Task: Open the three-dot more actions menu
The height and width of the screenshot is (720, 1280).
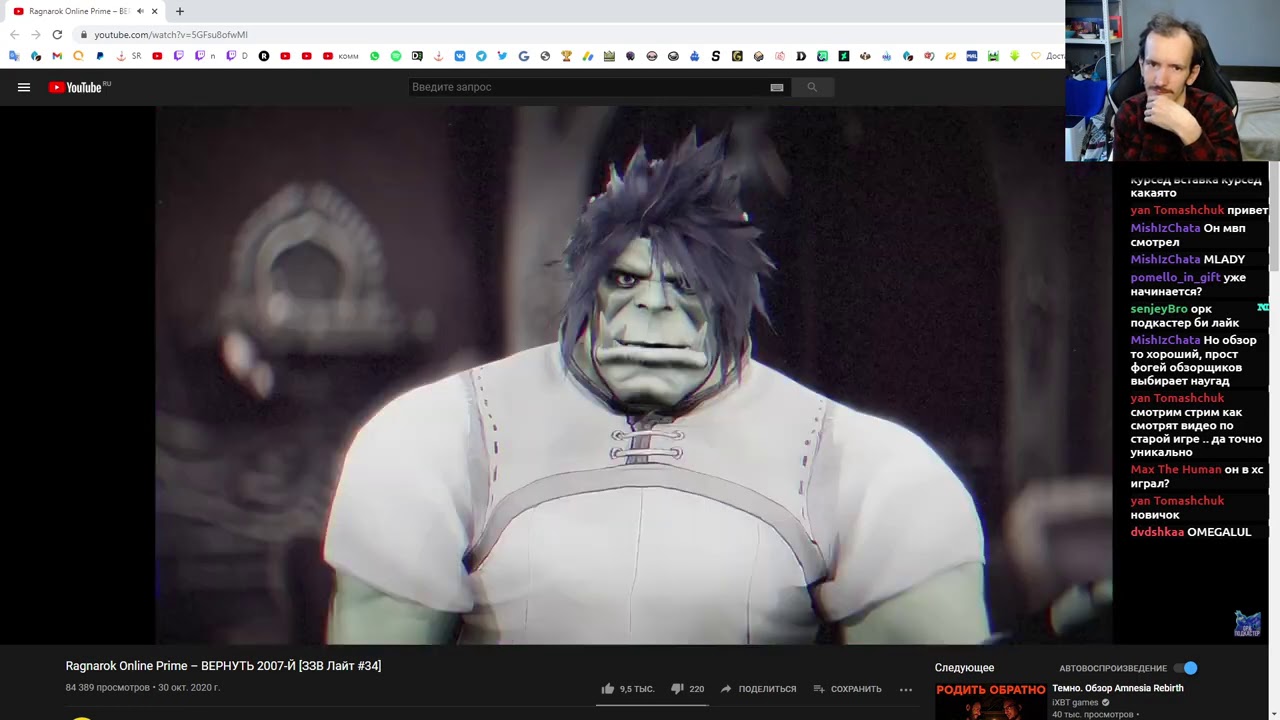Action: [x=906, y=689]
